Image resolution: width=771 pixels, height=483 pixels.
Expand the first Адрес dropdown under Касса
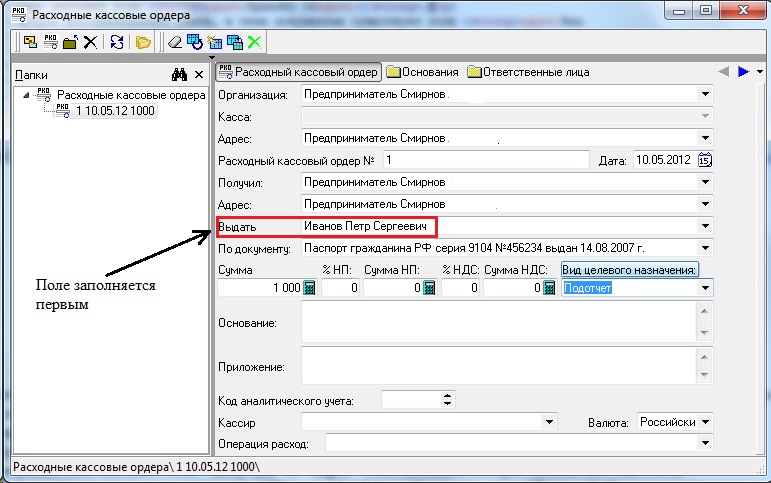click(705, 138)
